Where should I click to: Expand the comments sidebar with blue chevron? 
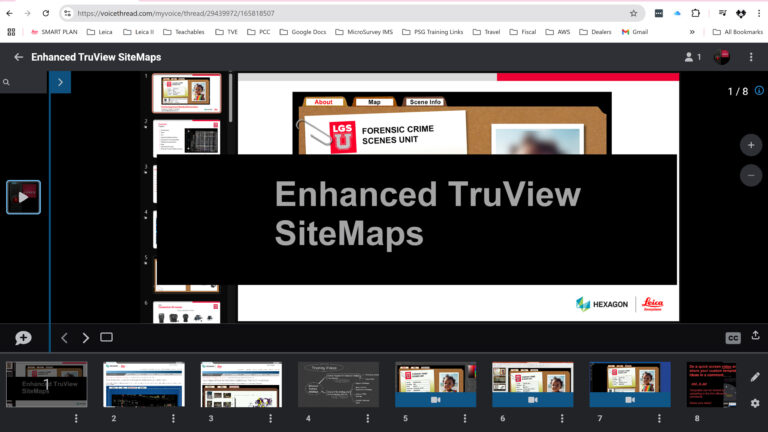point(60,82)
